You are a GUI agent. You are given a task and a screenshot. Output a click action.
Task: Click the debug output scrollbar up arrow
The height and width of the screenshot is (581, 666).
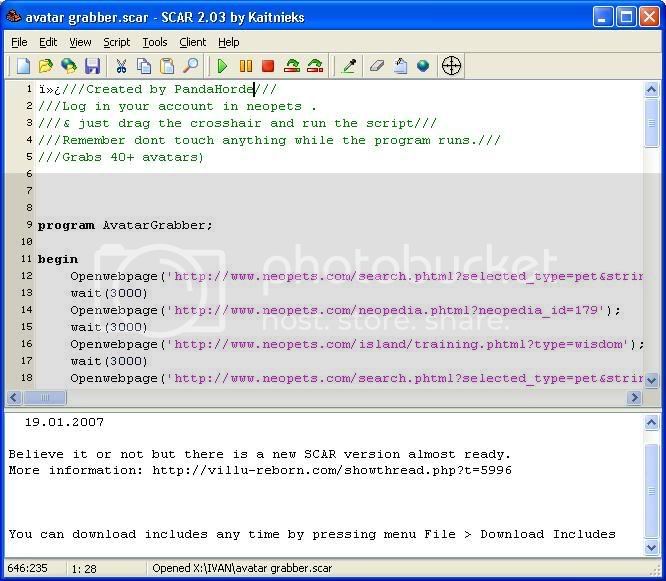pos(652,421)
